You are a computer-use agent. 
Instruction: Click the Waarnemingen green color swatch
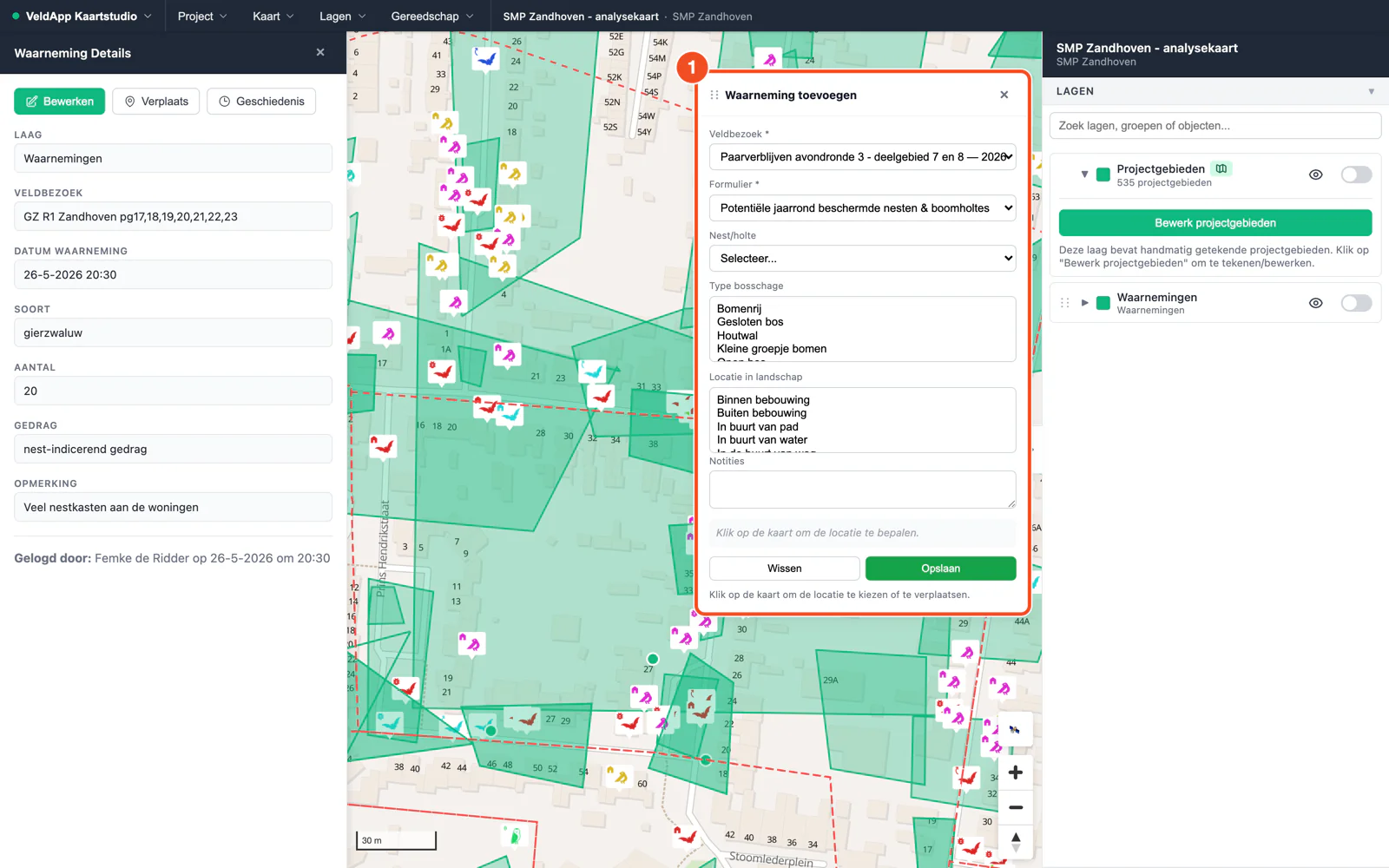(1103, 303)
